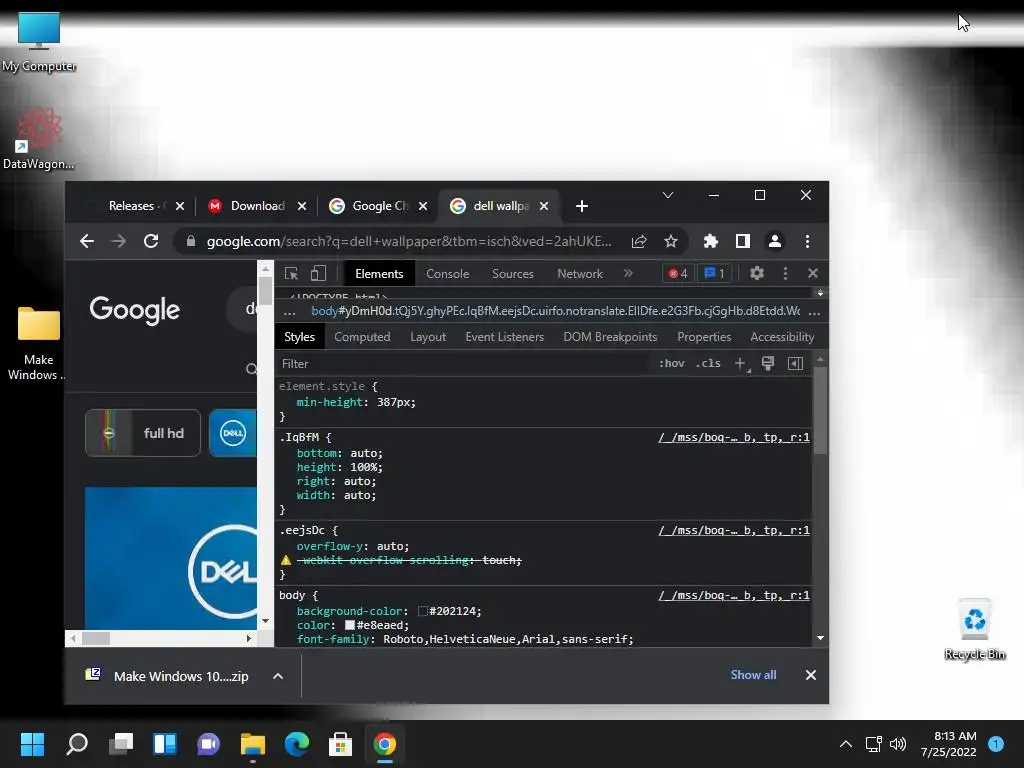Click the Google logo on page
This screenshot has width=1024, height=768.
coord(135,310)
